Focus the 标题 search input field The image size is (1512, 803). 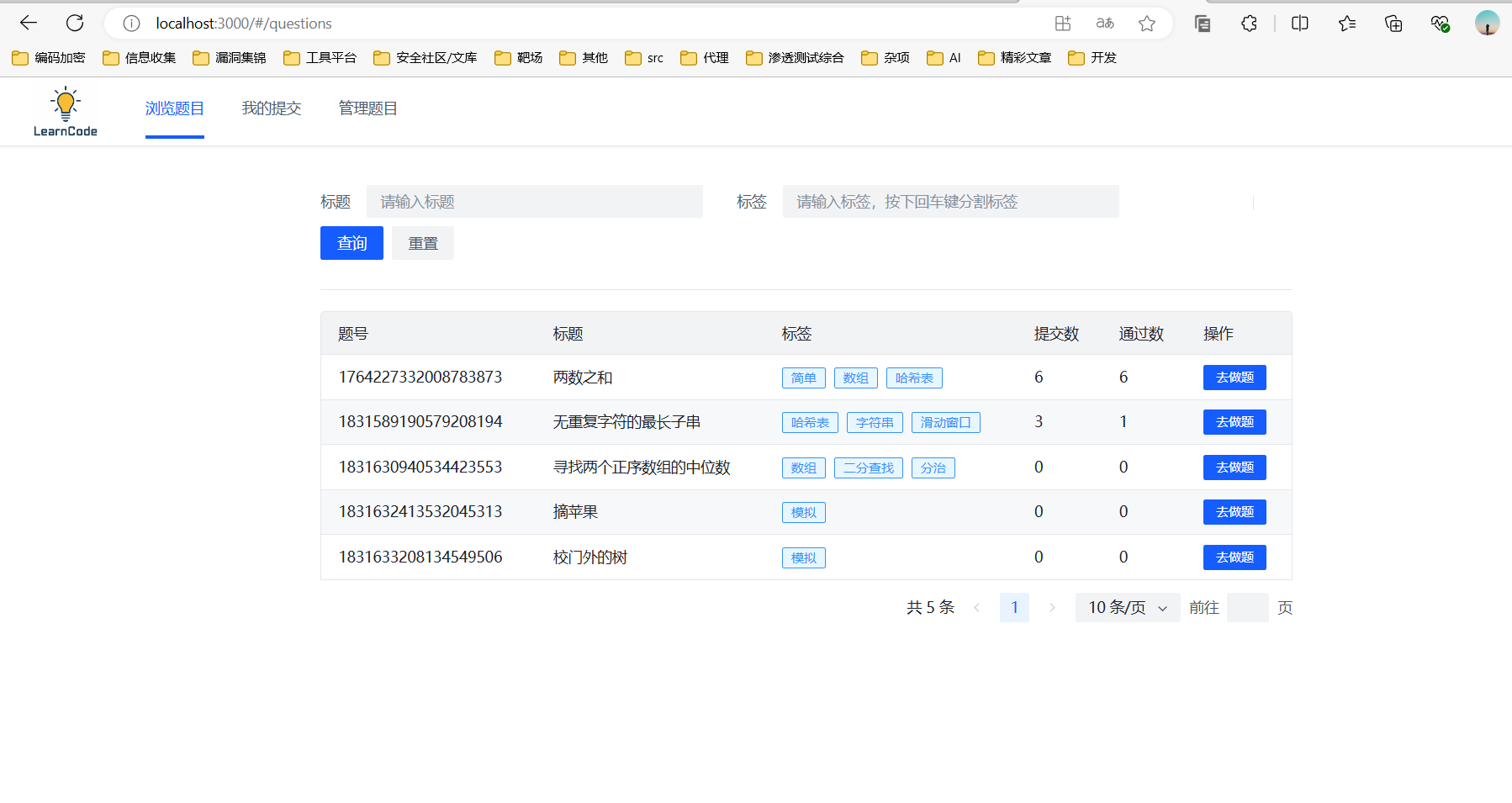(x=534, y=202)
